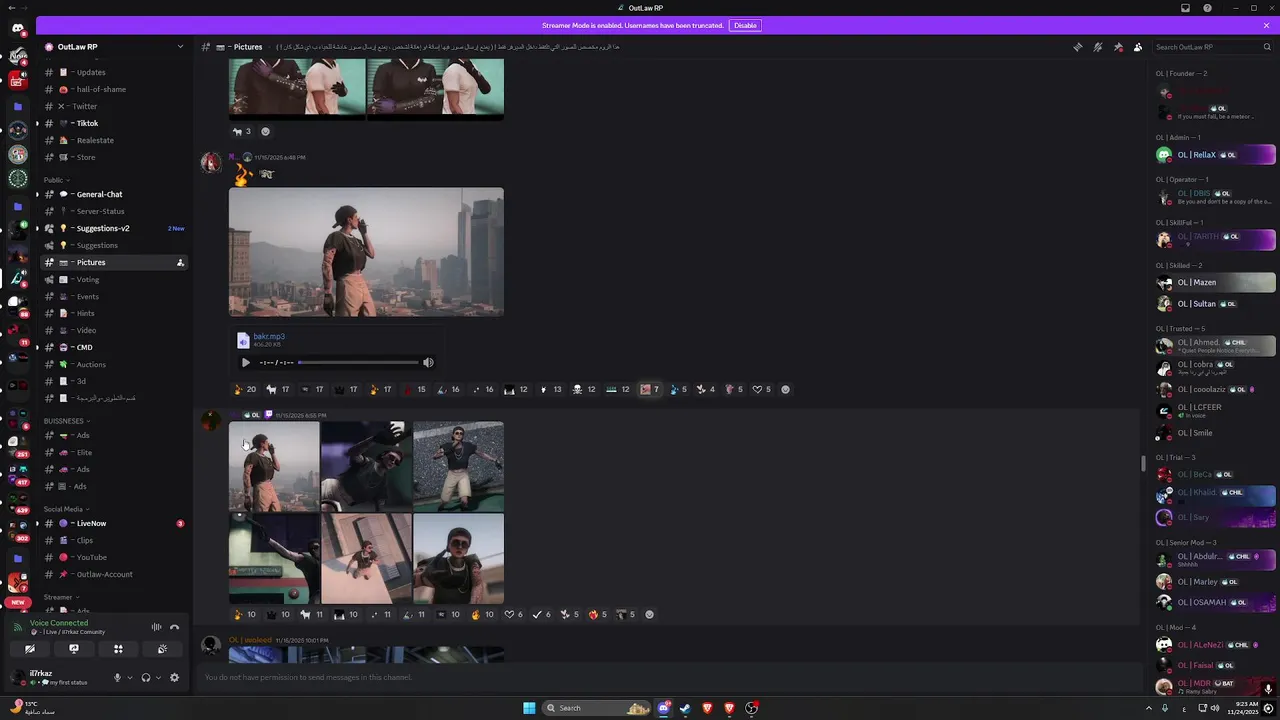Open User Settings gear icon
Screen dimensions: 1280x720
[174, 677]
